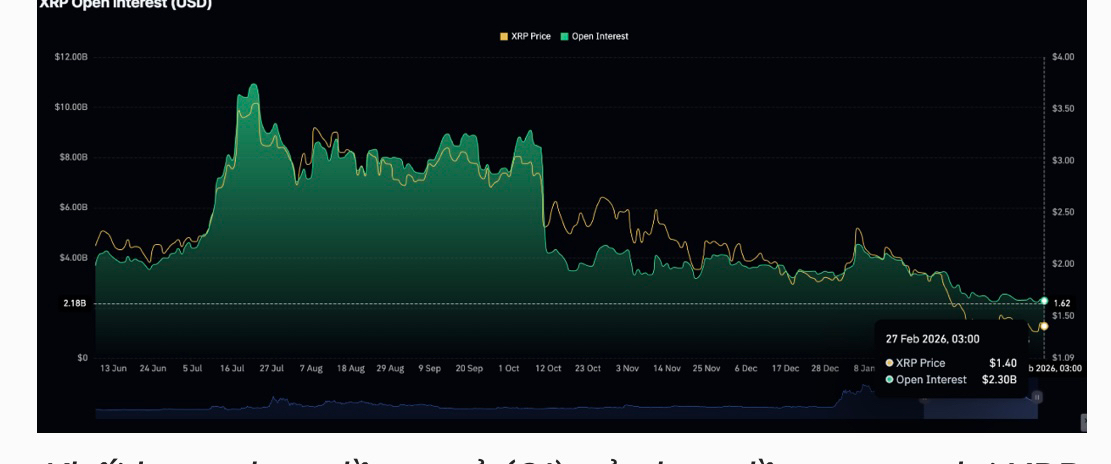1111x464 pixels.
Task: Click the '23 Oct' date label
Action: pos(588,369)
